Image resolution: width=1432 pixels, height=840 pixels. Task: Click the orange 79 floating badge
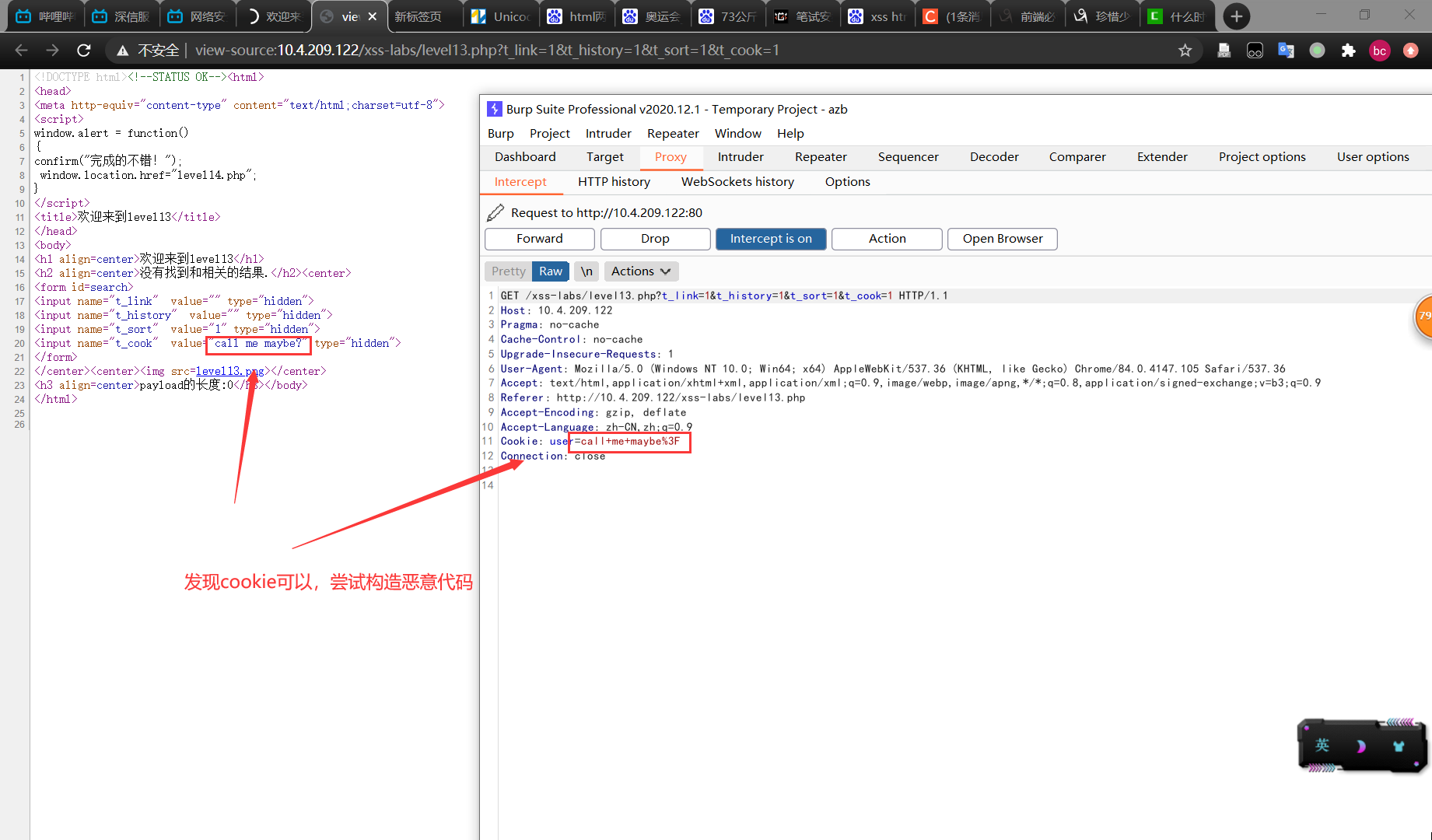tap(1423, 316)
